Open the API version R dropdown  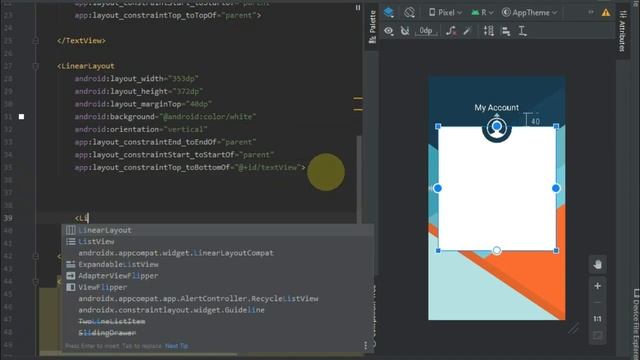click(x=482, y=13)
